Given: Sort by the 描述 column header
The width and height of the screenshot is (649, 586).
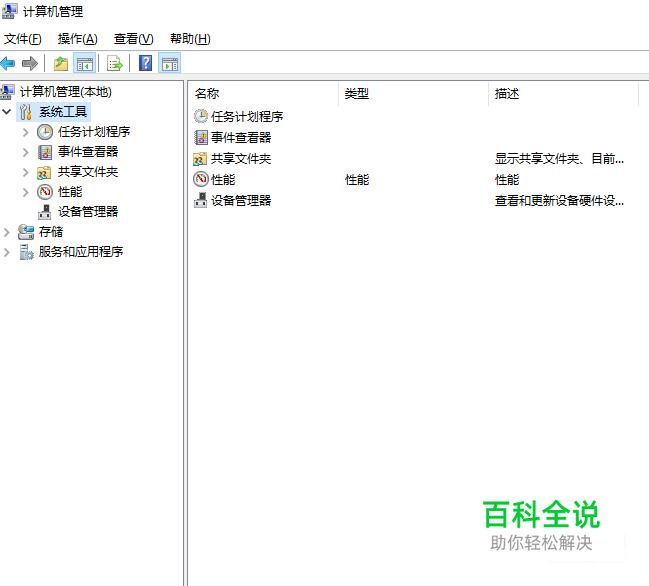Looking at the screenshot, I should (x=563, y=94).
